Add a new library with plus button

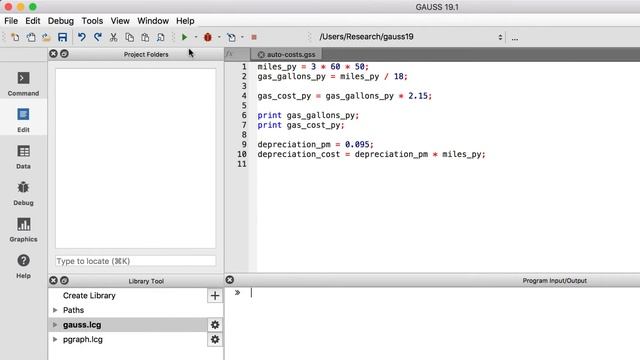coord(215,296)
